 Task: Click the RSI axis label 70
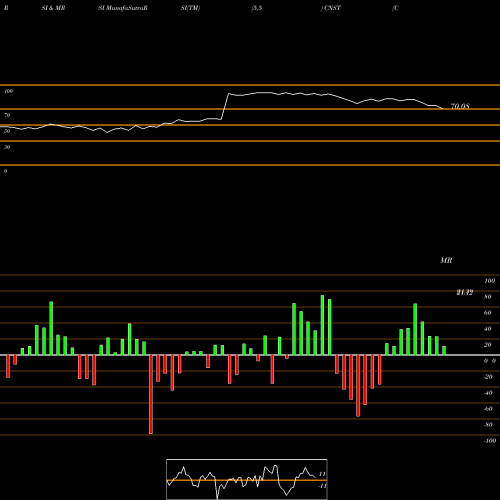click(x=7, y=115)
